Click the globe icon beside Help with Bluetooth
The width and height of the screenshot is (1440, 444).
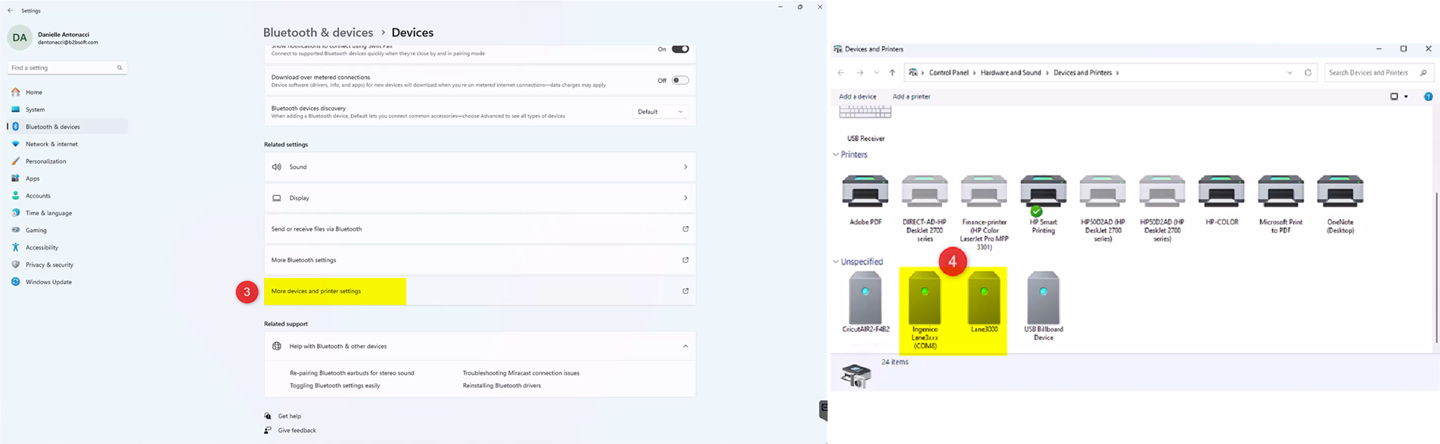point(277,346)
